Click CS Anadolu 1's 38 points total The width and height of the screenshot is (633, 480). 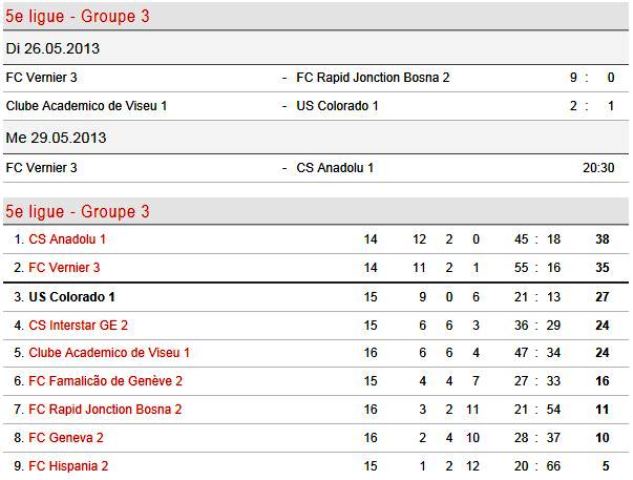pos(602,239)
